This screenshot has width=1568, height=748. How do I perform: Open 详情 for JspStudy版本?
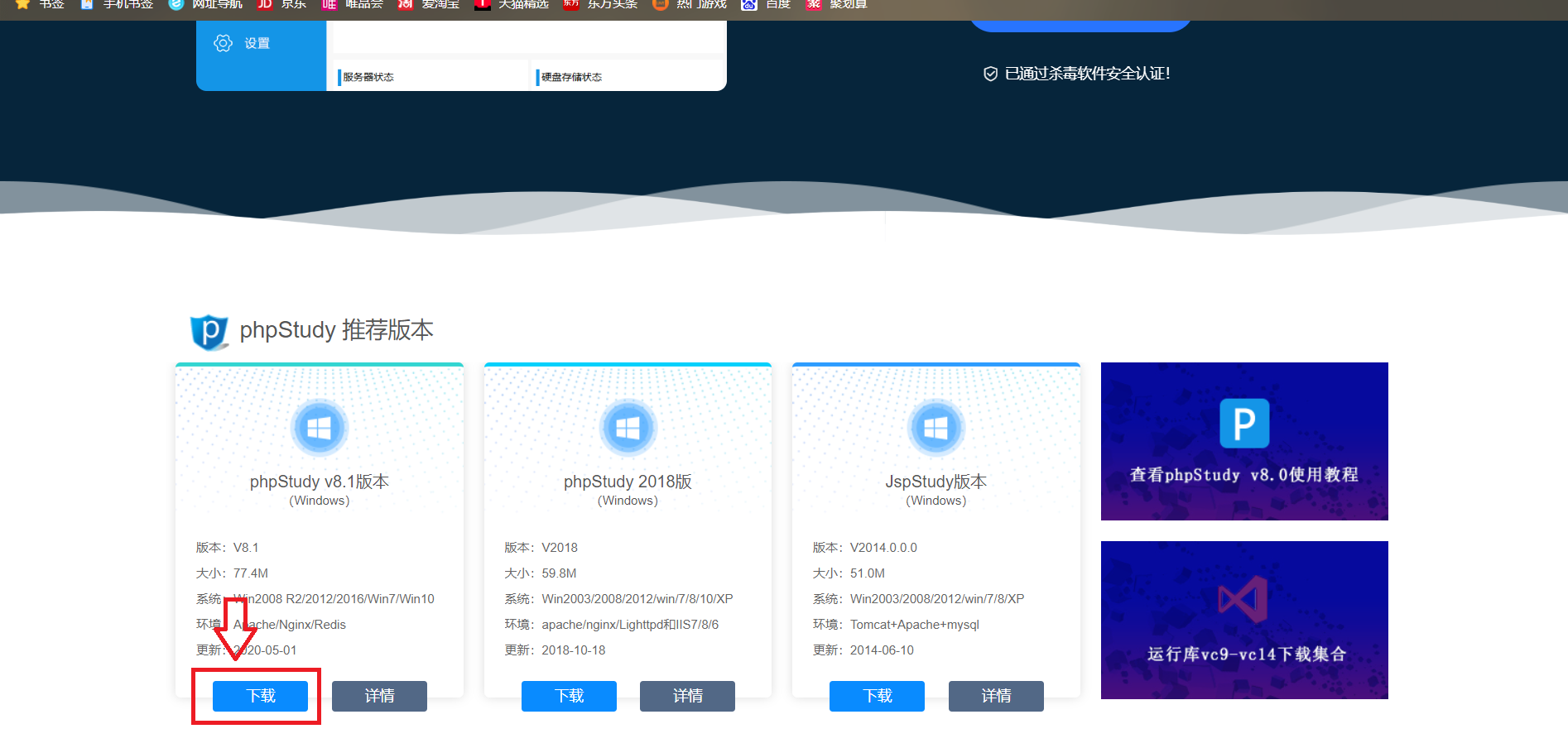[x=996, y=696]
